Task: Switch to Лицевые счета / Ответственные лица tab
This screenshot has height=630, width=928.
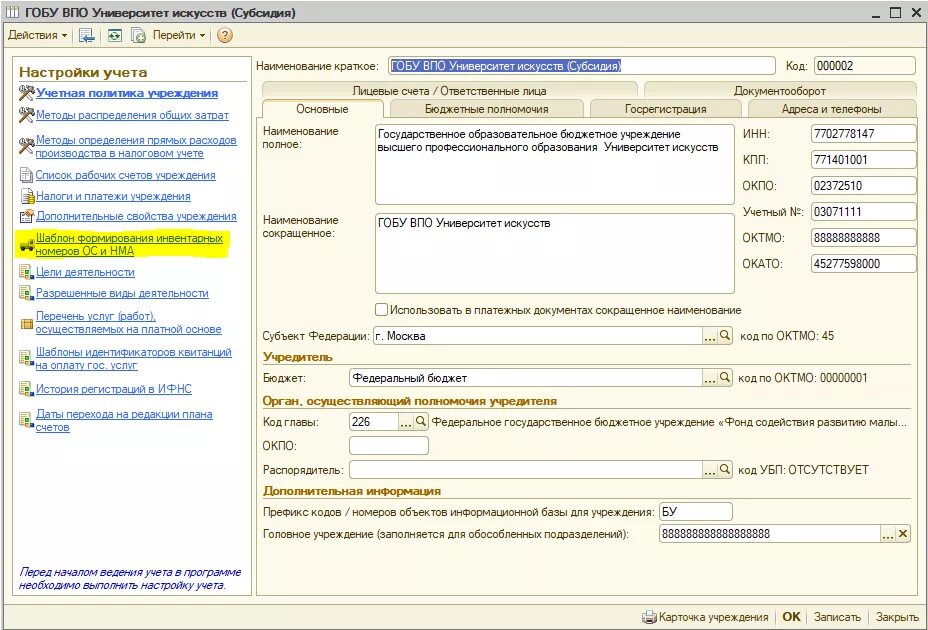Action: 449,91
